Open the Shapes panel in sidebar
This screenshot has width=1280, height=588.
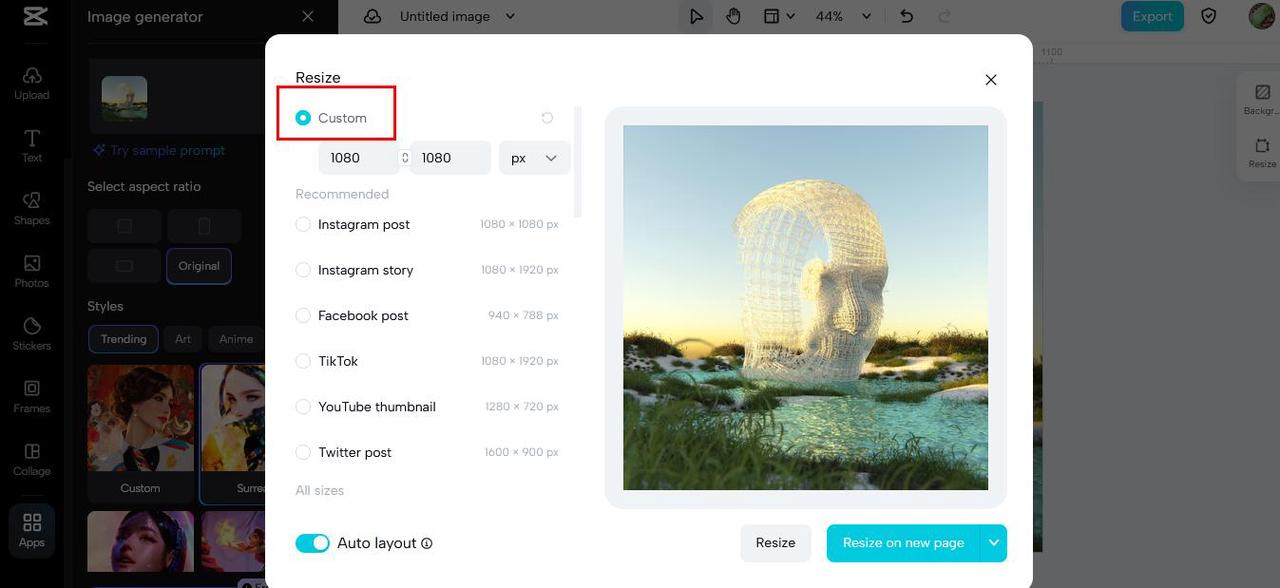point(32,207)
